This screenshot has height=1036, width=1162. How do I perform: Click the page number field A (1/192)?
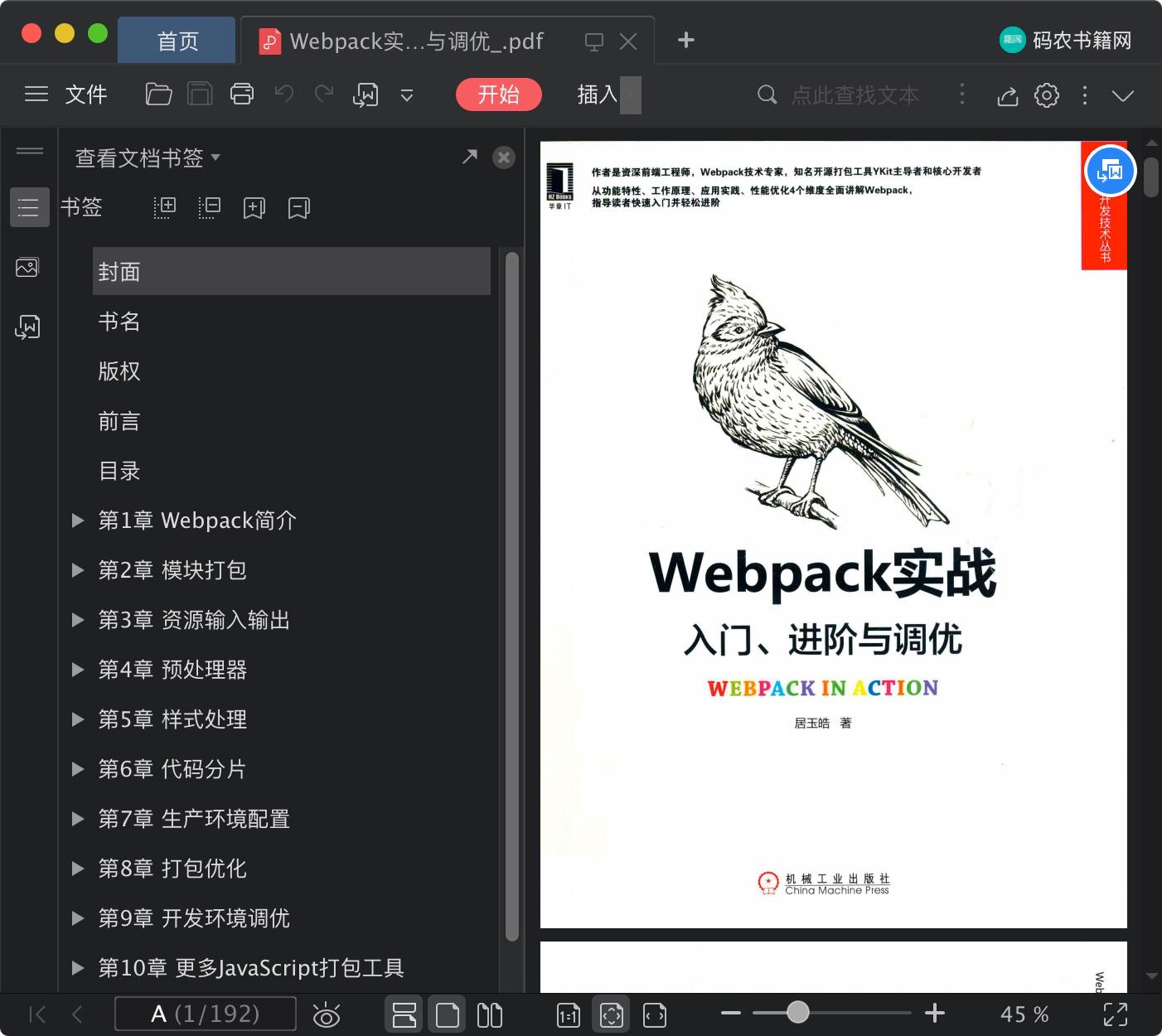[206, 1014]
